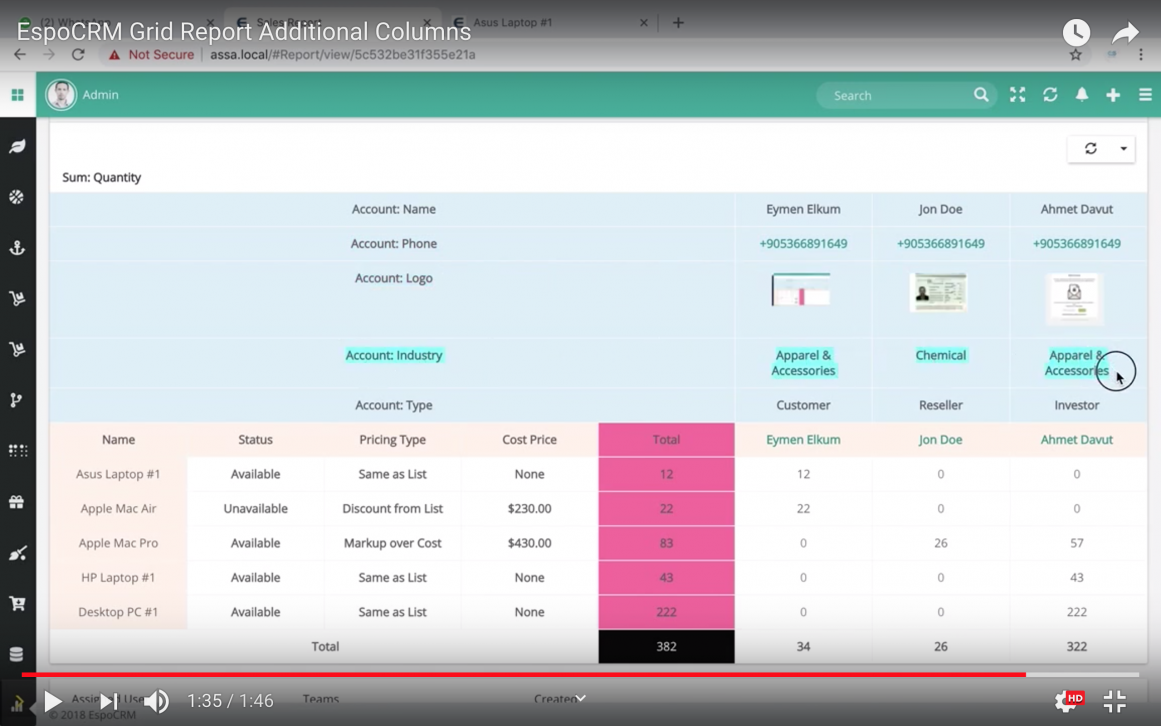Click the Reseller account type value
The image size is (1161, 726).
[940, 406]
